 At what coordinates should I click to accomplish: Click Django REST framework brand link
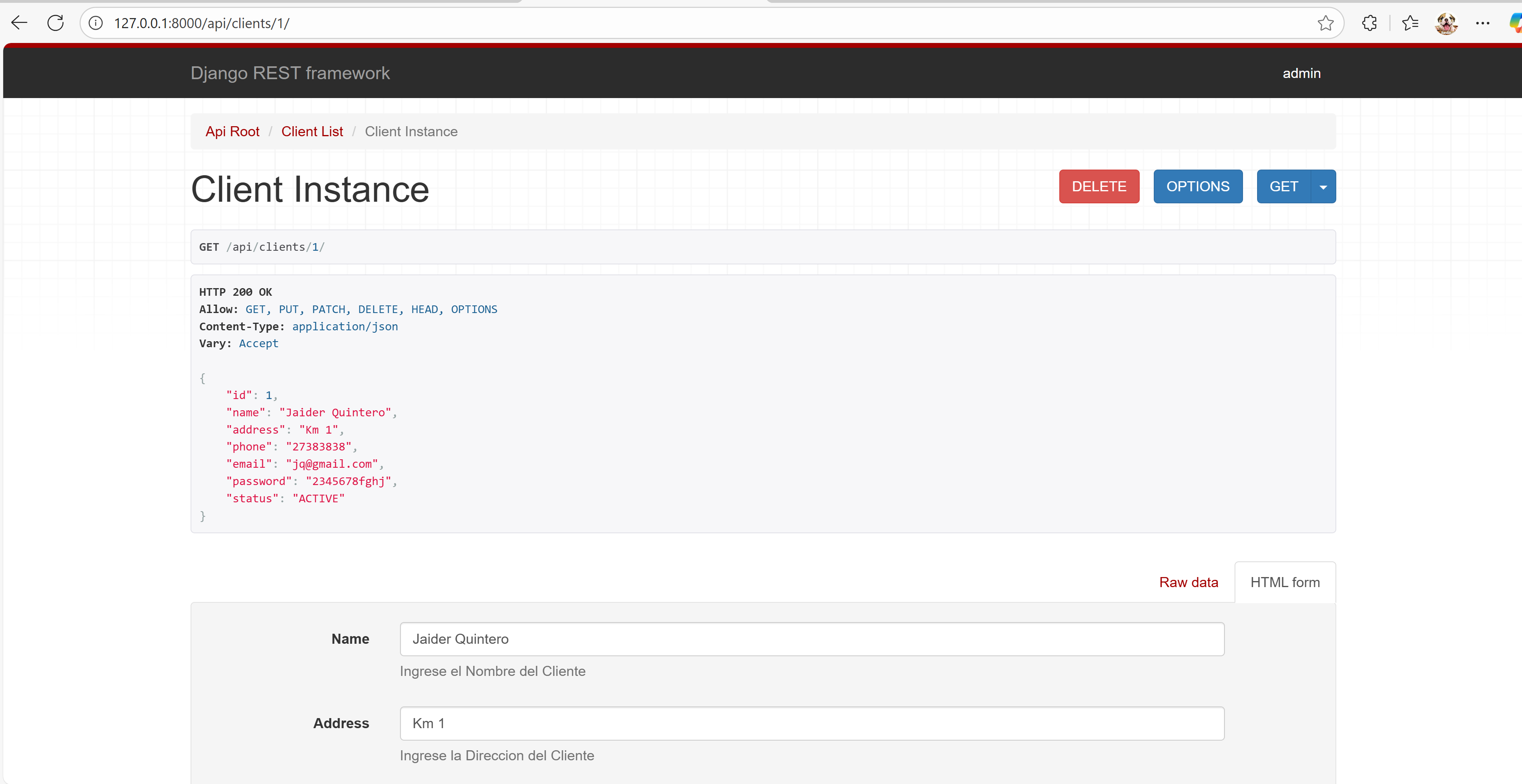(289, 73)
